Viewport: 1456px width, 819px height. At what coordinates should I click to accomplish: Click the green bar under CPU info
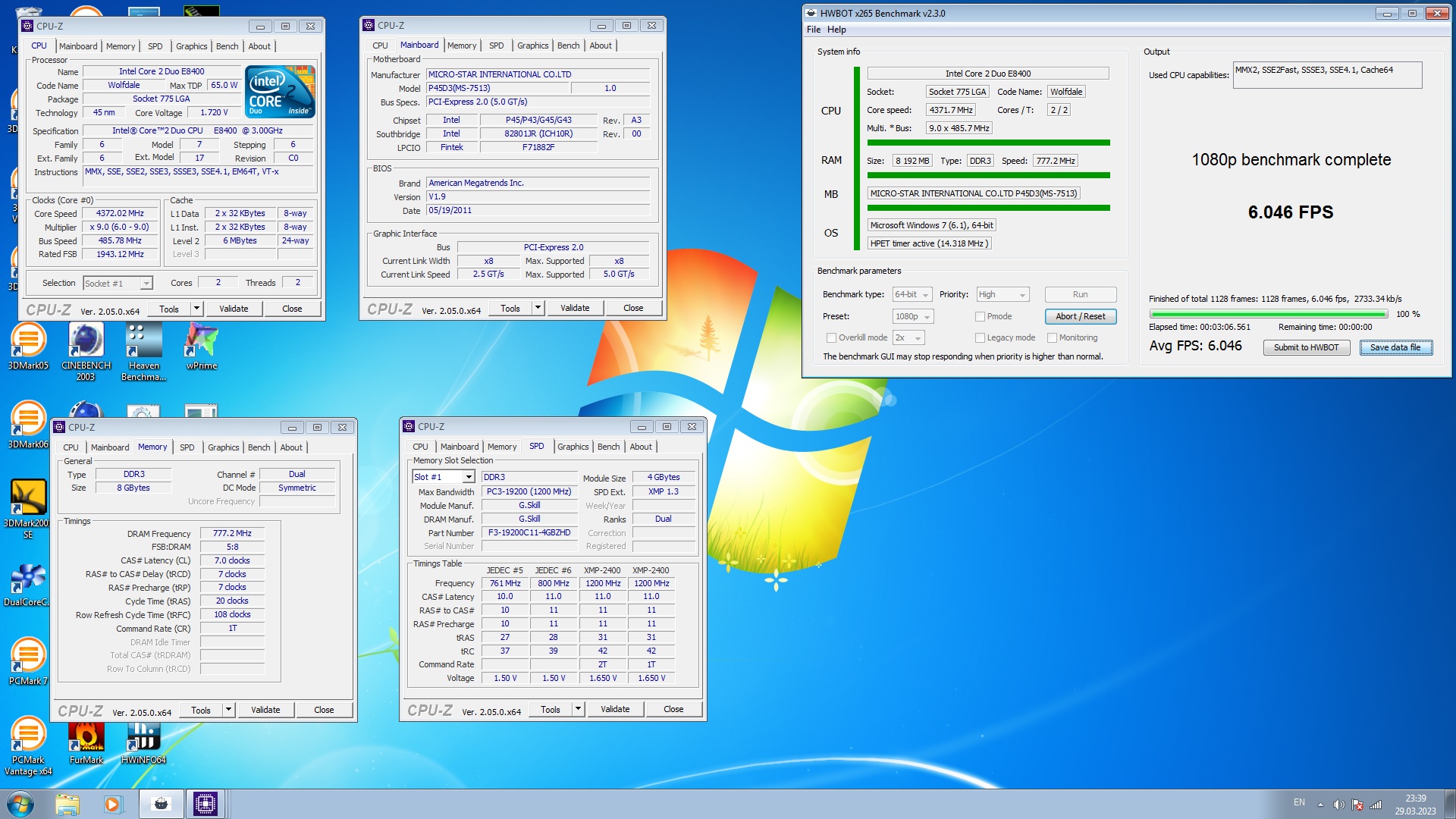coord(988,143)
